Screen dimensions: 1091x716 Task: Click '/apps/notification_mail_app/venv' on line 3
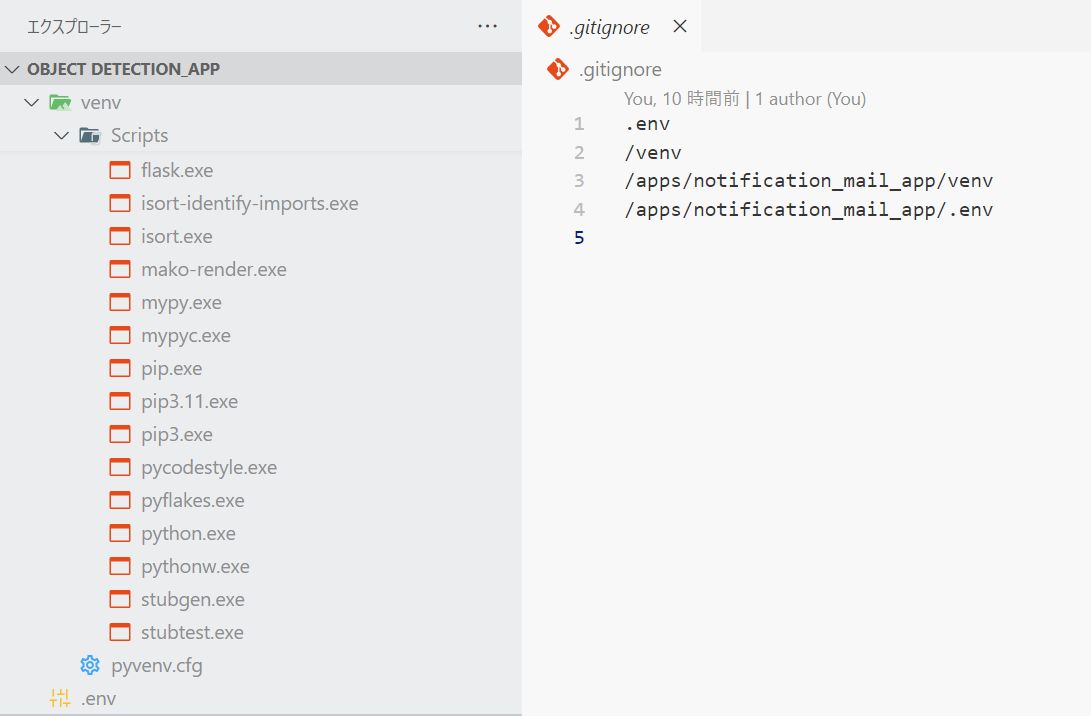click(809, 181)
